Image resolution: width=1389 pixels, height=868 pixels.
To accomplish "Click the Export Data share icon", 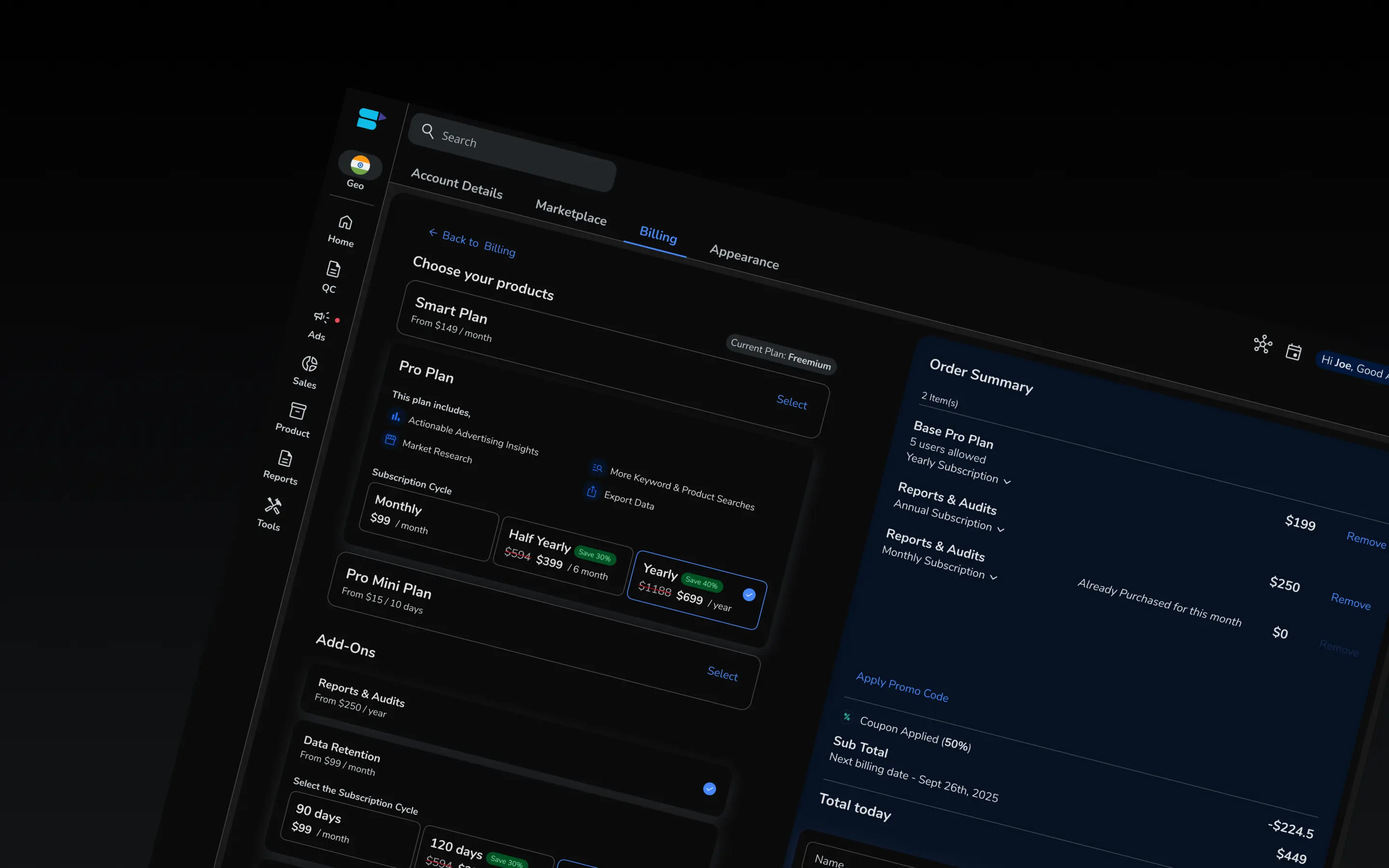I will pos(592,492).
